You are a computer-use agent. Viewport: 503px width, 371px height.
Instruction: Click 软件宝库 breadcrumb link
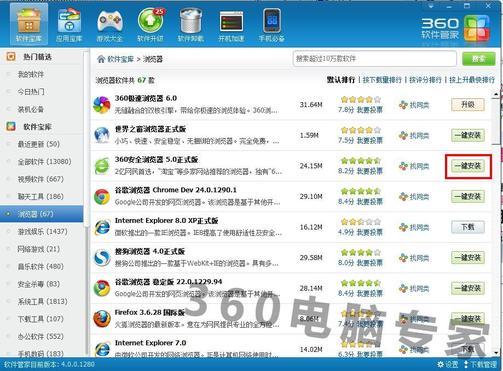120,59
